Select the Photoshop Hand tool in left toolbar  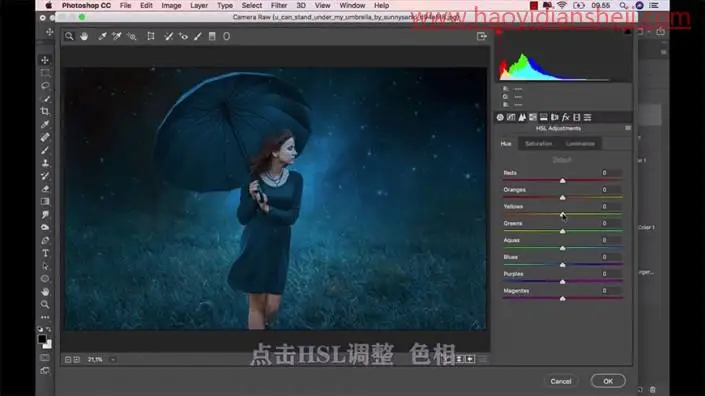tap(45, 292)
